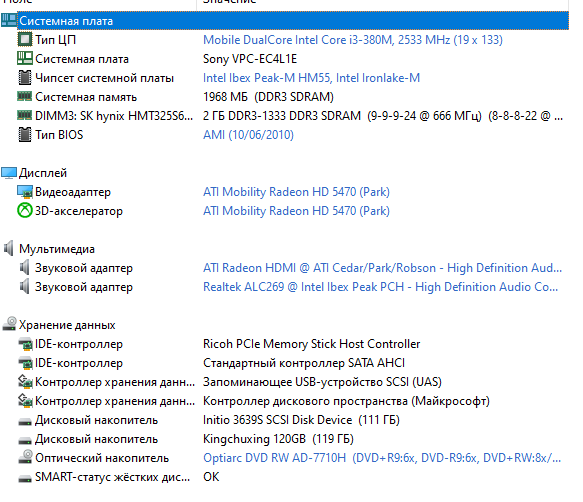Click controller icon in SATA AHCI row
583x502 pixels.
click(25, 363)
